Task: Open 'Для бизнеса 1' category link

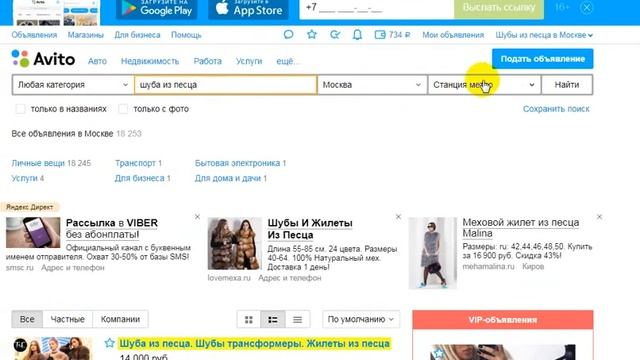Action: pos(142,178)
